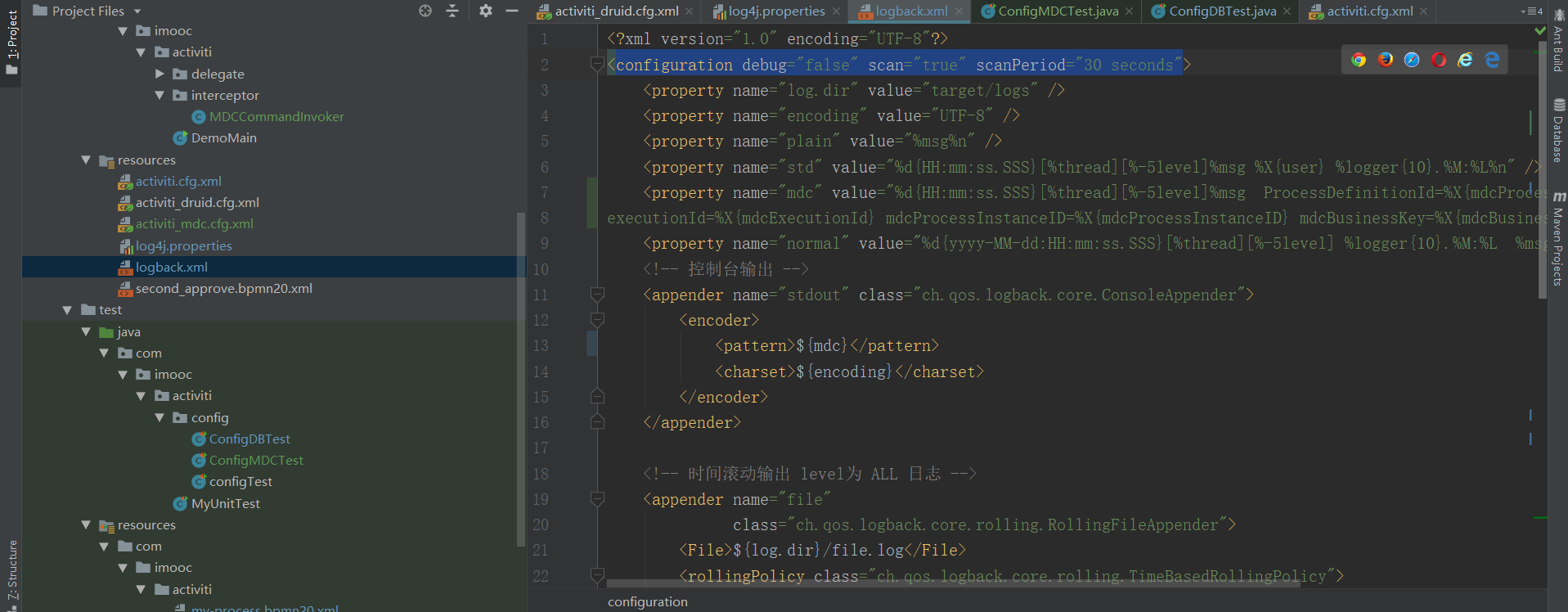Close the ConfigMDCTest.java tab
Screen dimensions: 1568x612
pyautogui.click(x=1130, y=11)
